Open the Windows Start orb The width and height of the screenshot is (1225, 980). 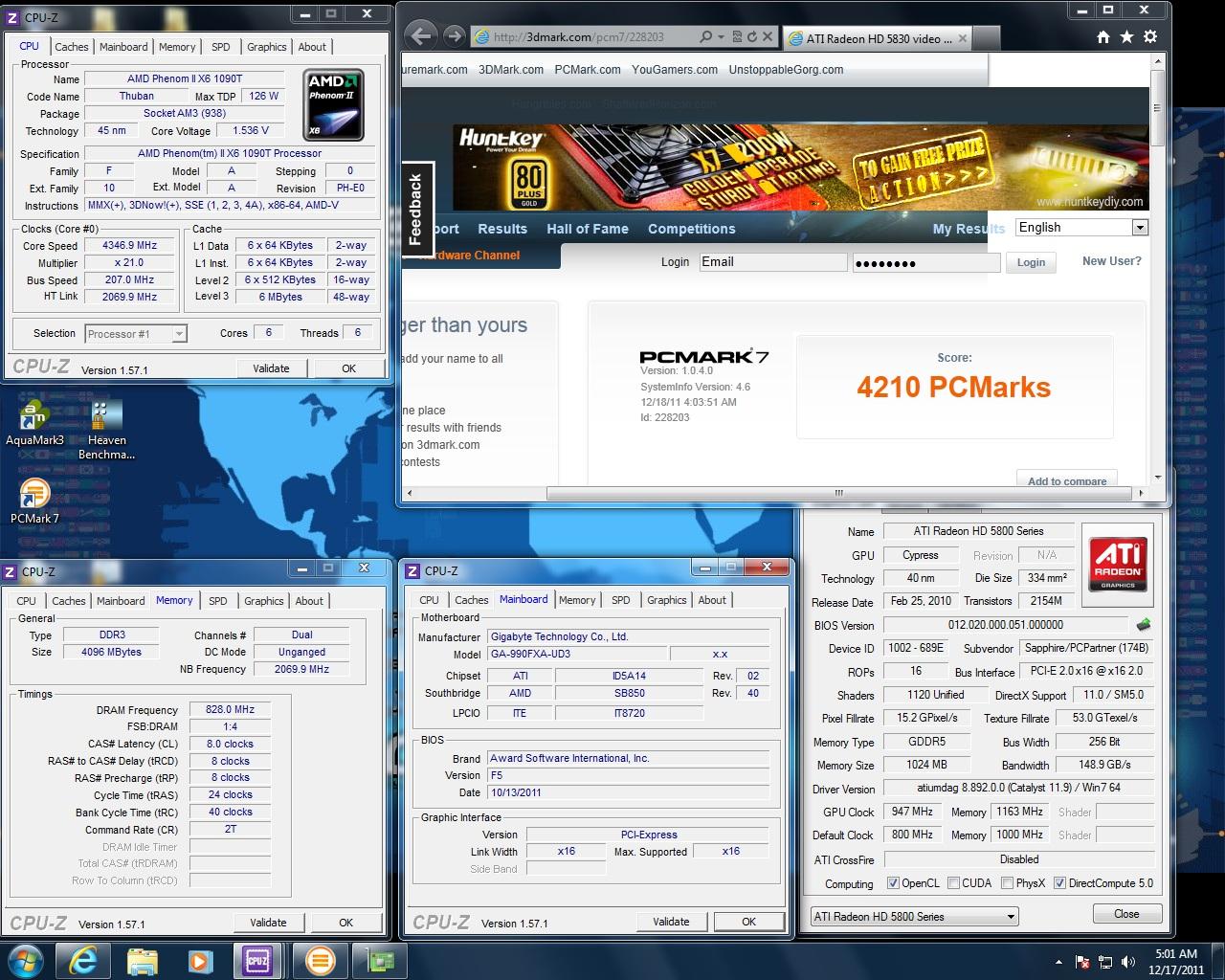(25, 961)
